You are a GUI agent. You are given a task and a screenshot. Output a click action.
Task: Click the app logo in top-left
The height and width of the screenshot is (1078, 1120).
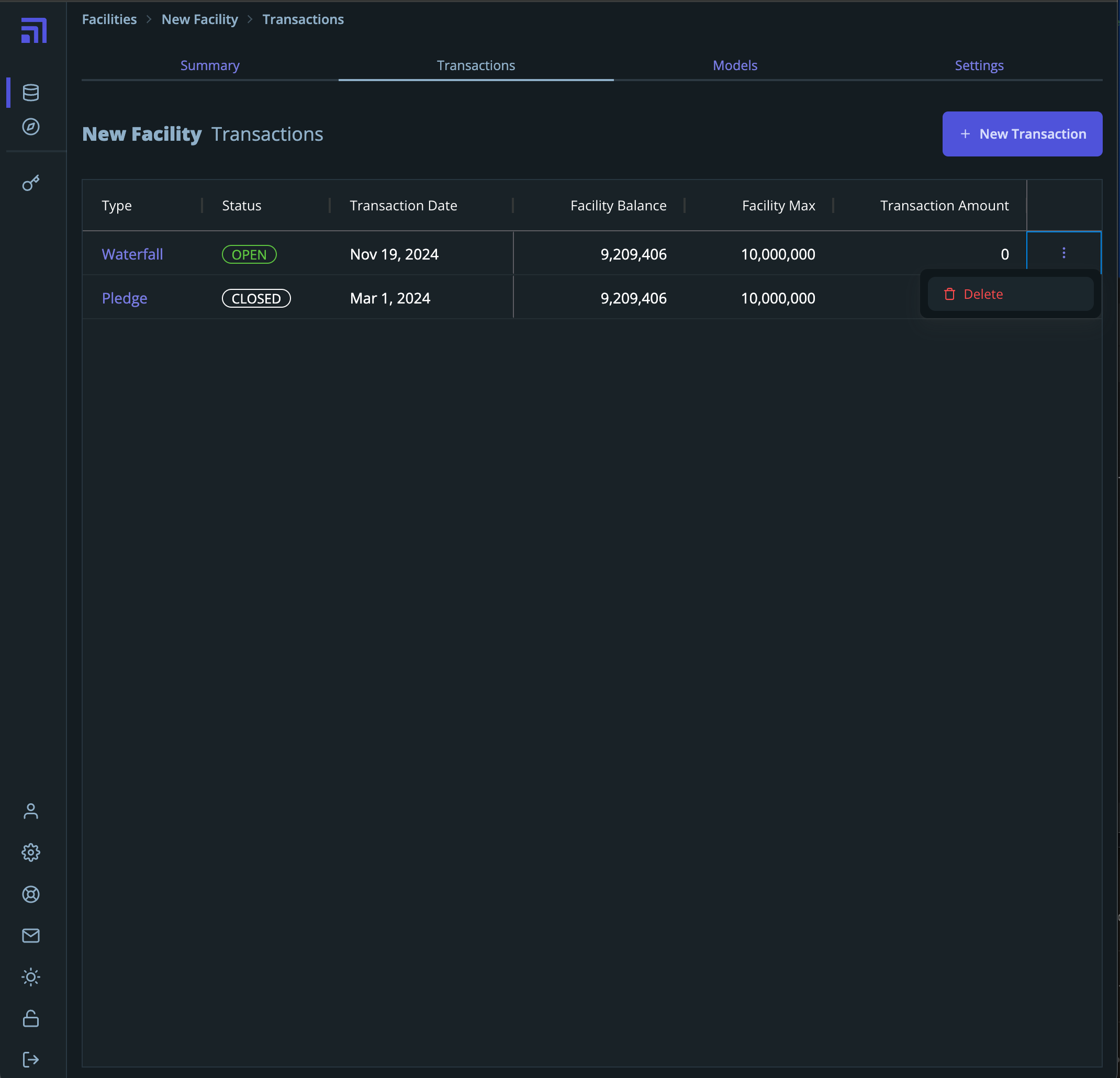point(33,30)
